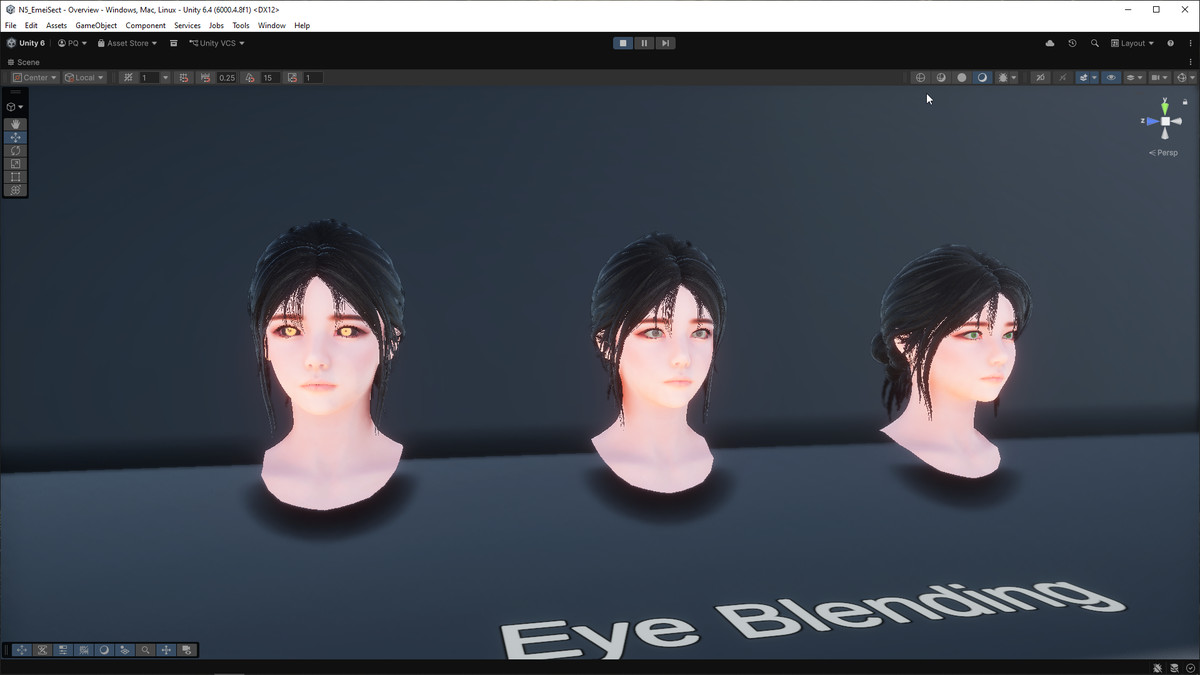Viewport: 1200px width, 675px height.
Task: Open the layers visibility dropdown
Action: [1134, 77]
